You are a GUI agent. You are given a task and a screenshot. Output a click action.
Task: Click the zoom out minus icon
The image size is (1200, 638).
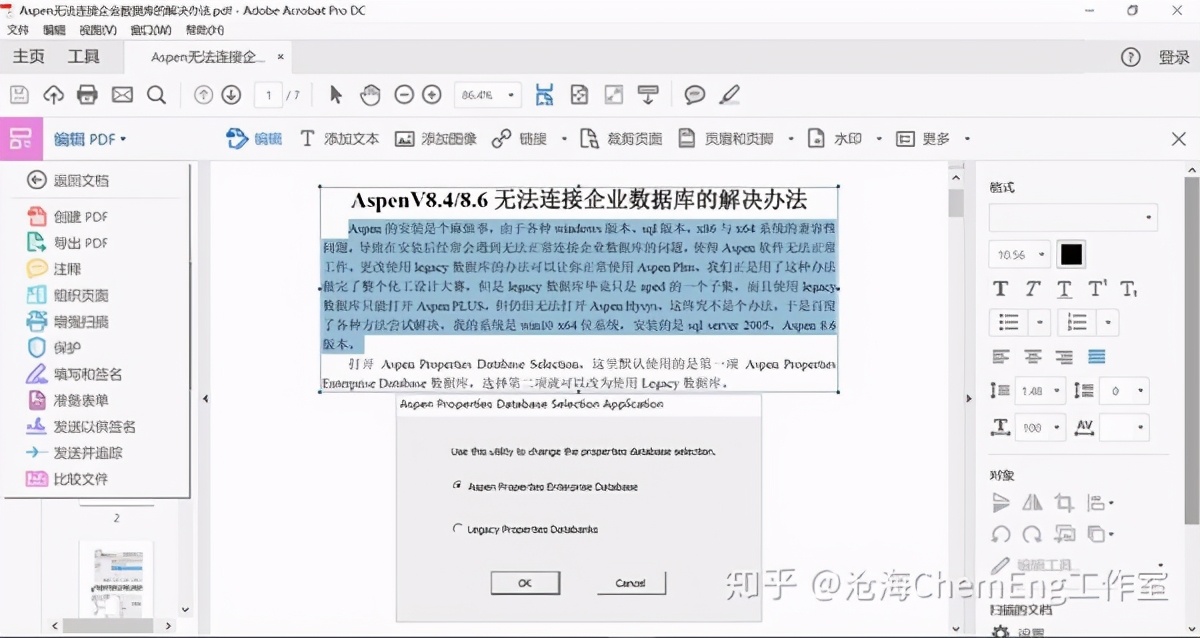point(404,95)
